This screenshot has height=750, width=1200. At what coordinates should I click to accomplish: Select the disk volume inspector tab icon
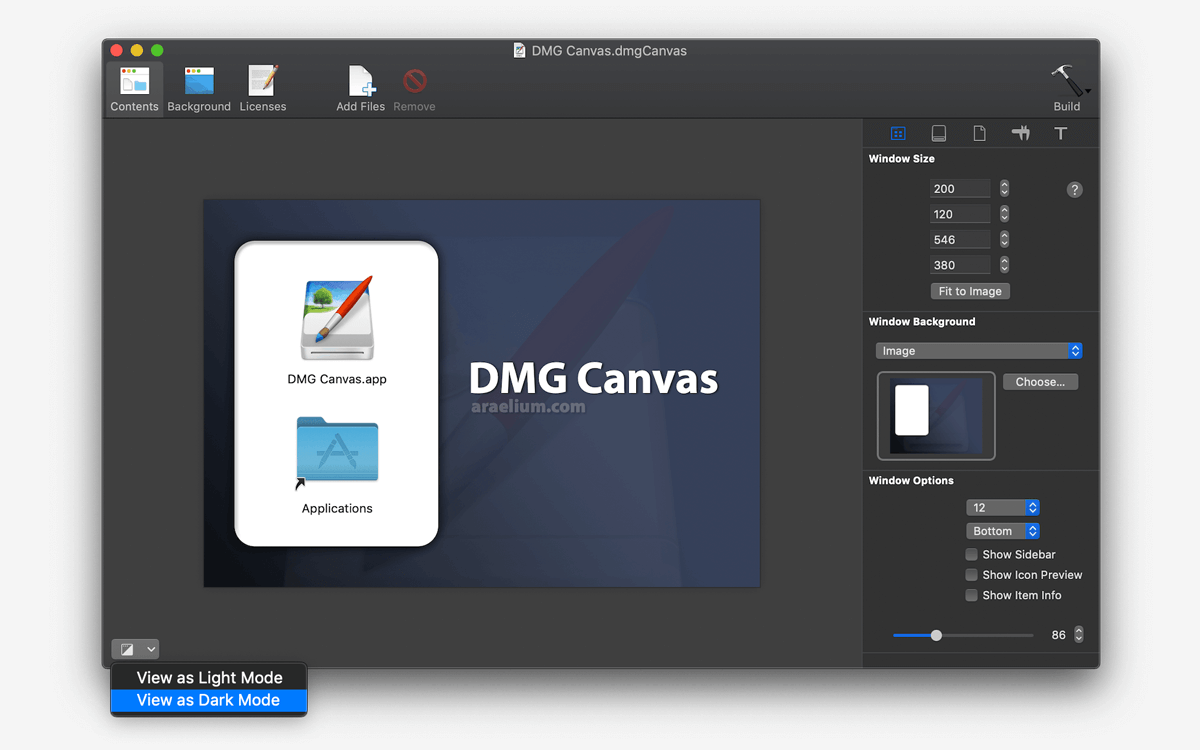click(939, 133)
